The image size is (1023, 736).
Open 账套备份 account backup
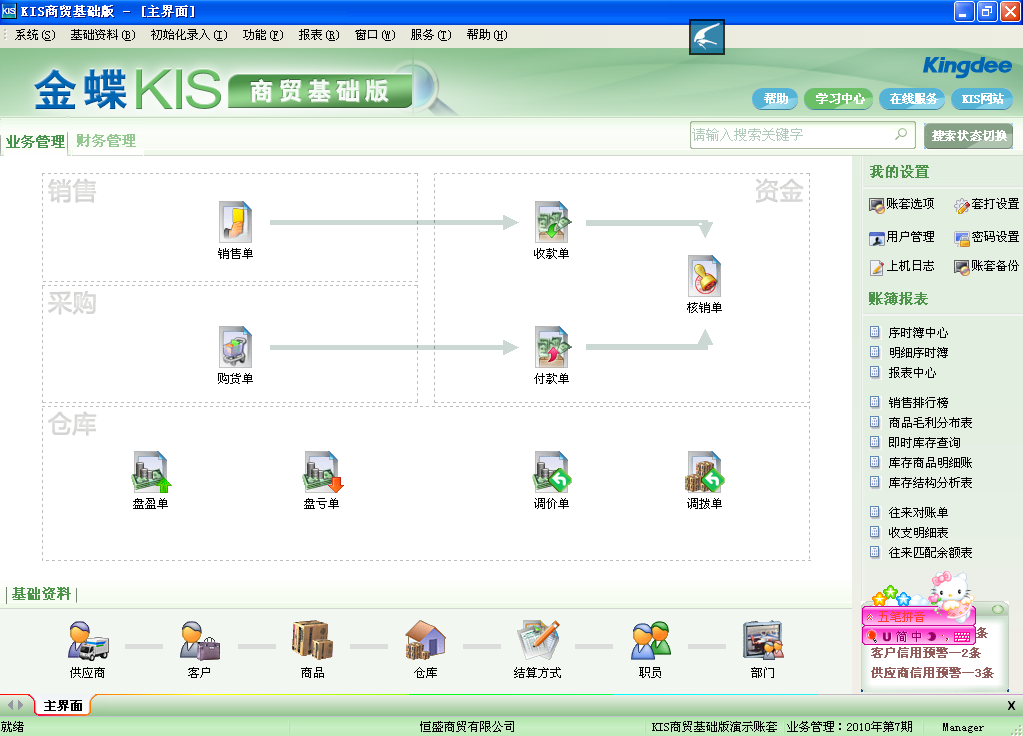pyautogui.click(x=986, y=266)
